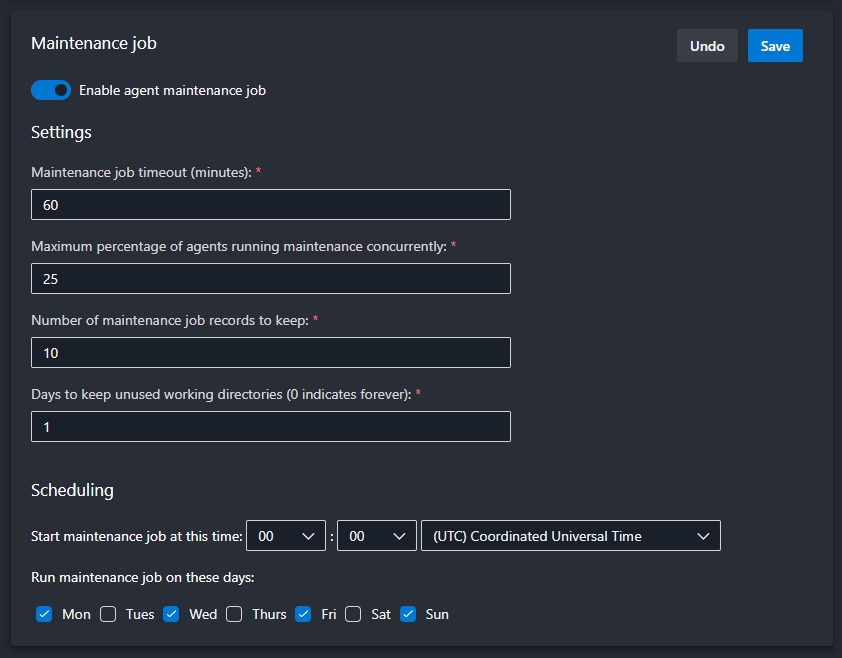Open the start hour dropdown
This screenshot has height=658, width=842.
pyautogui.click(x=285, y=536)
